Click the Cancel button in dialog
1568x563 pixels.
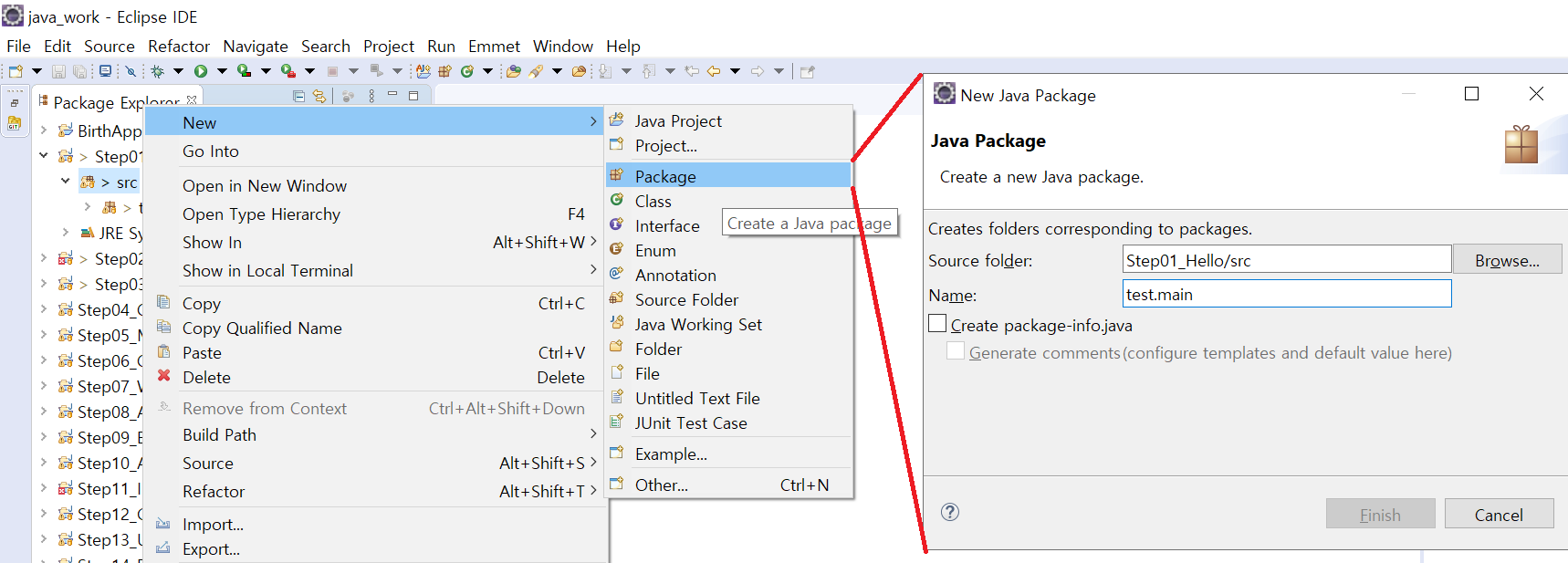1499,515
